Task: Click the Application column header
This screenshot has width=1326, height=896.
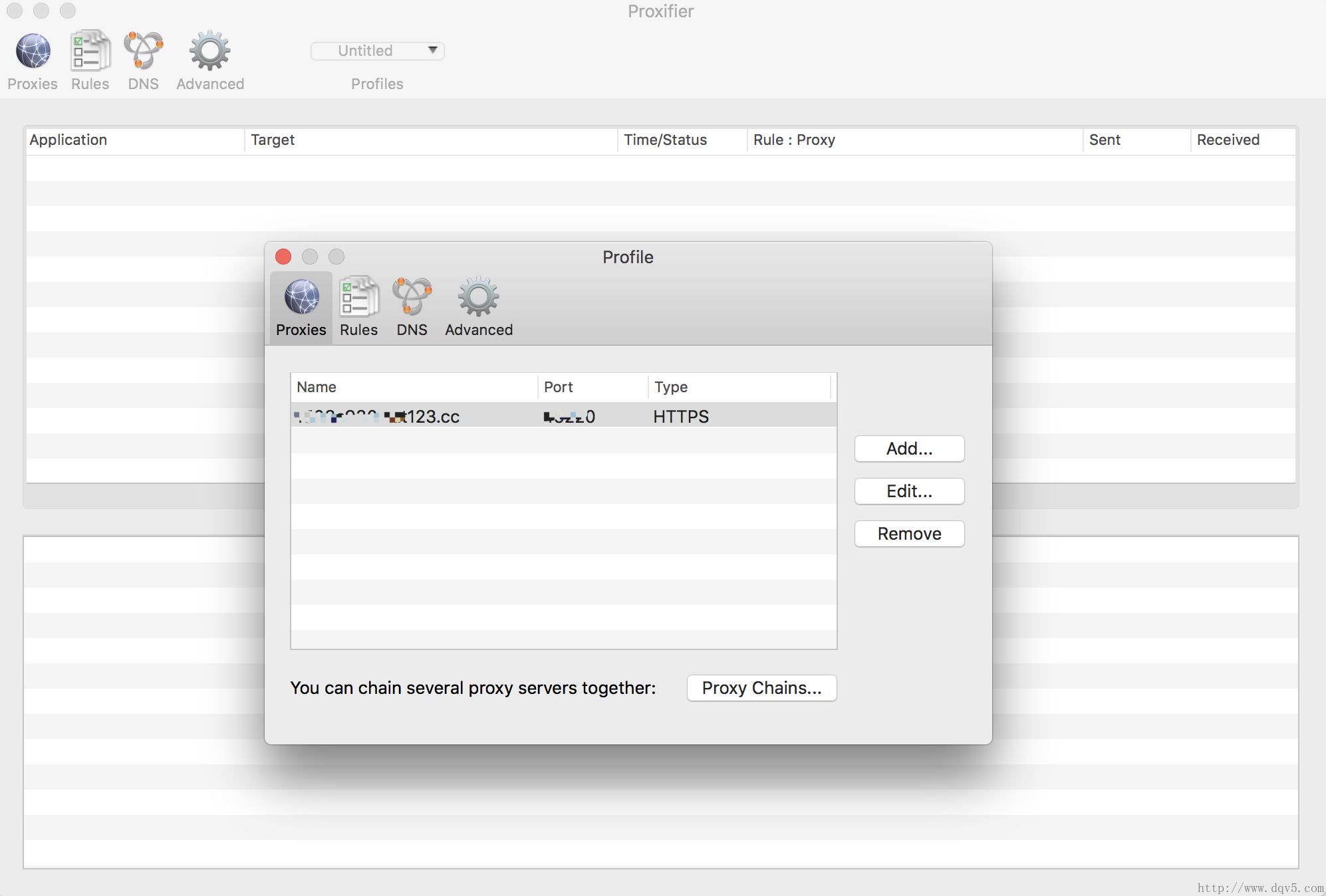Action: click(135, 140)
